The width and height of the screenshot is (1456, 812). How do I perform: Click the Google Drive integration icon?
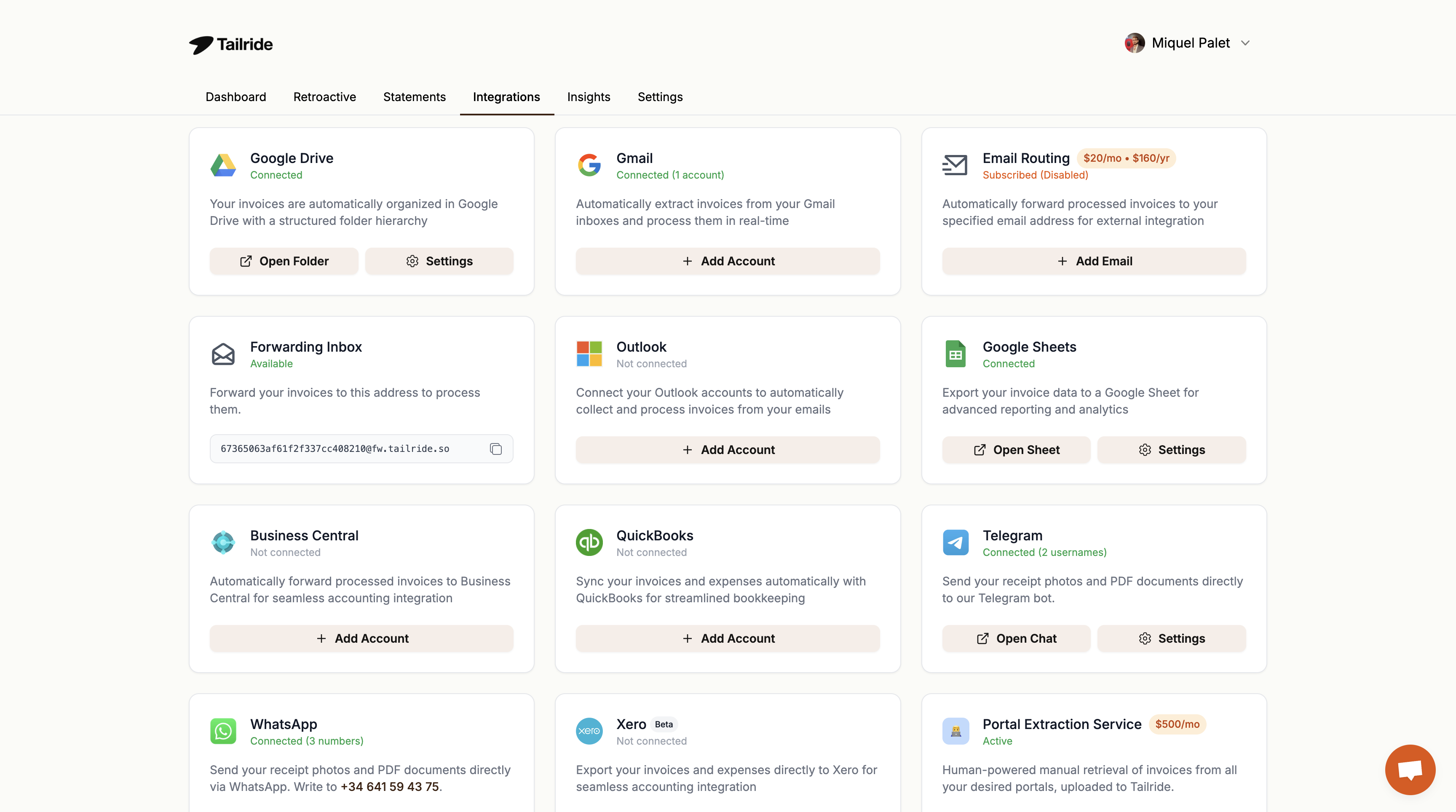[223, 165]
